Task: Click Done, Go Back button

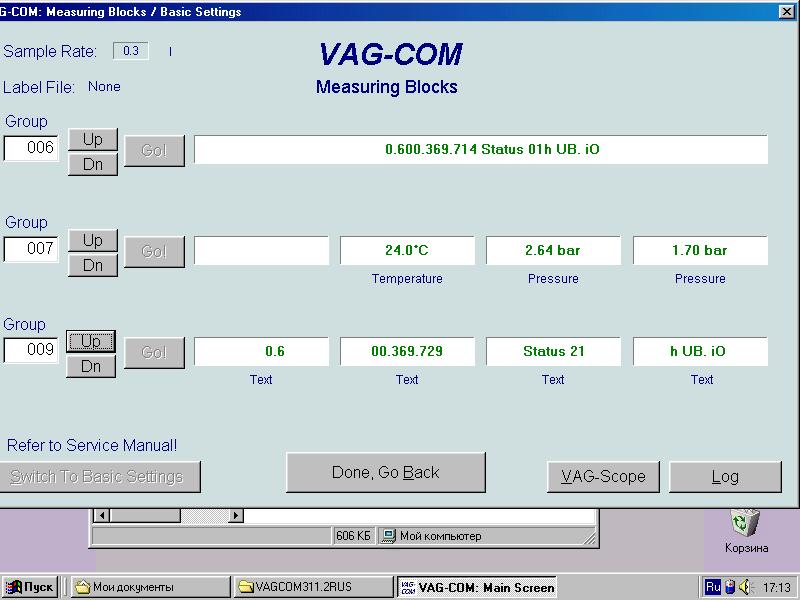Action: [x=385, y=473]
